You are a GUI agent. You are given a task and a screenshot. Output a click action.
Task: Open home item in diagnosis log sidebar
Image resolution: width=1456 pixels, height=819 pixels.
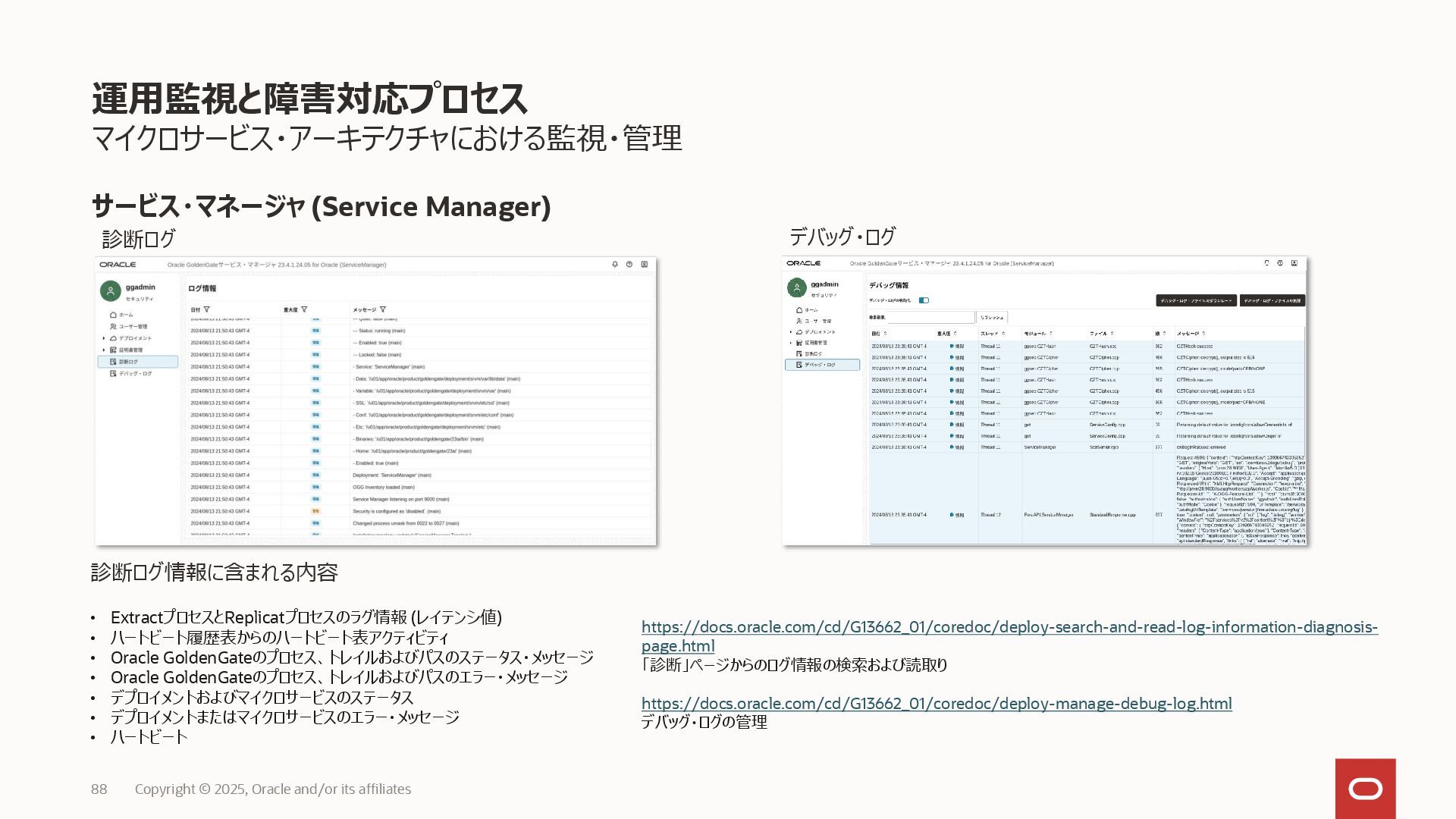click(x=125, y=315)
